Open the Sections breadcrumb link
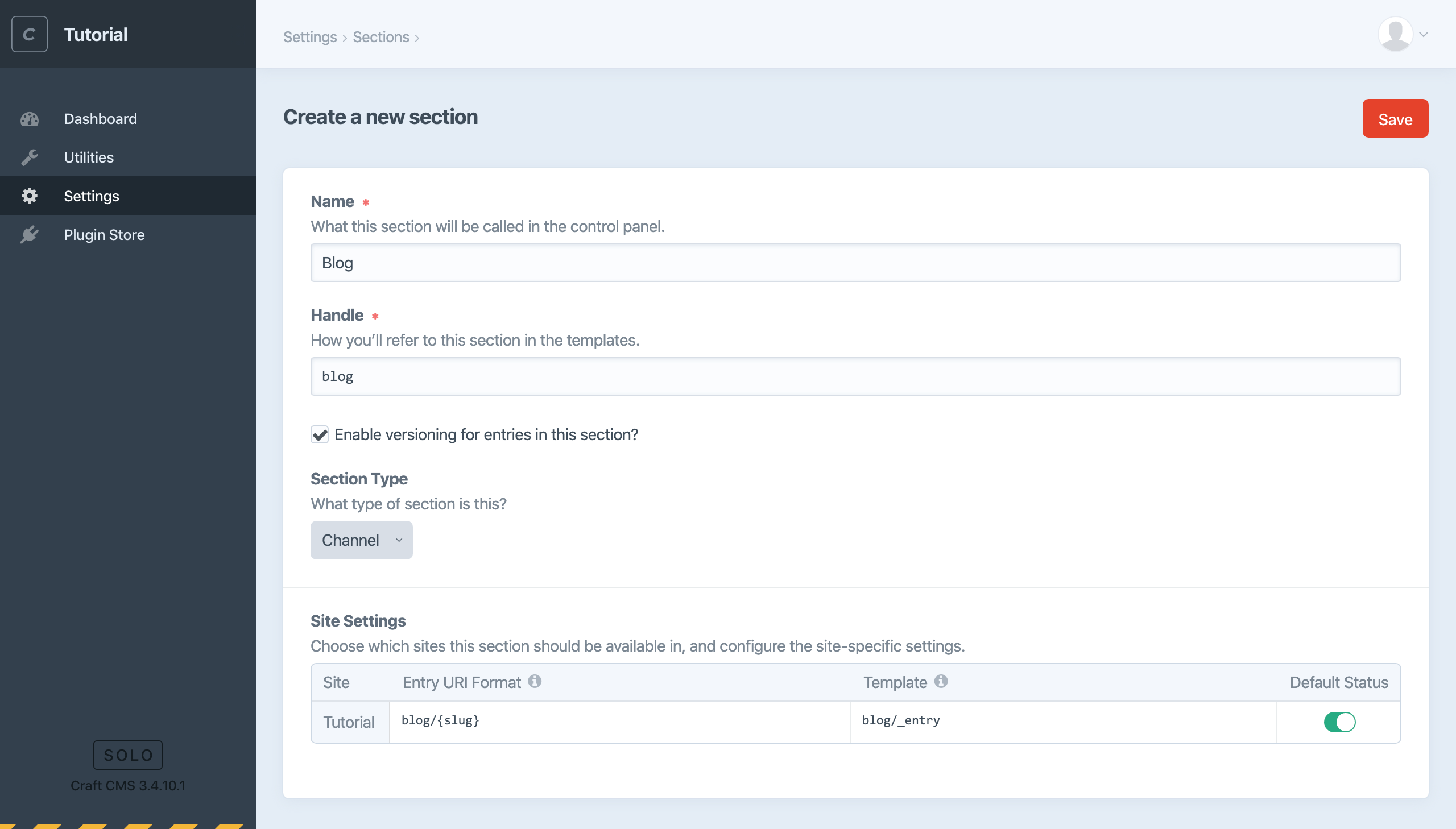 pos(381,36)
